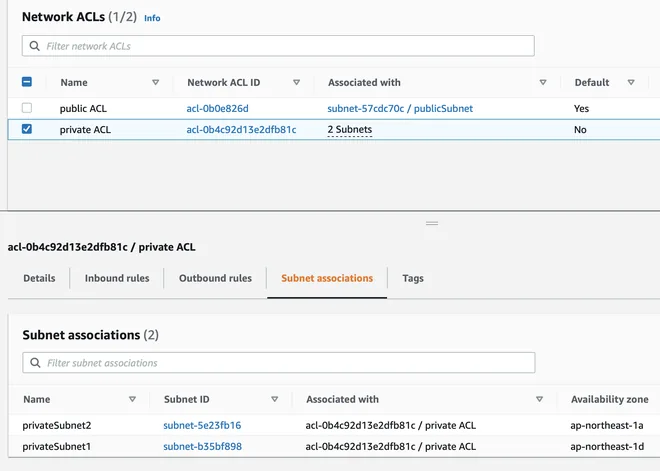Sort subnet associations by Associated with arrow
The image size is (660, 471).
click(539, 399)
